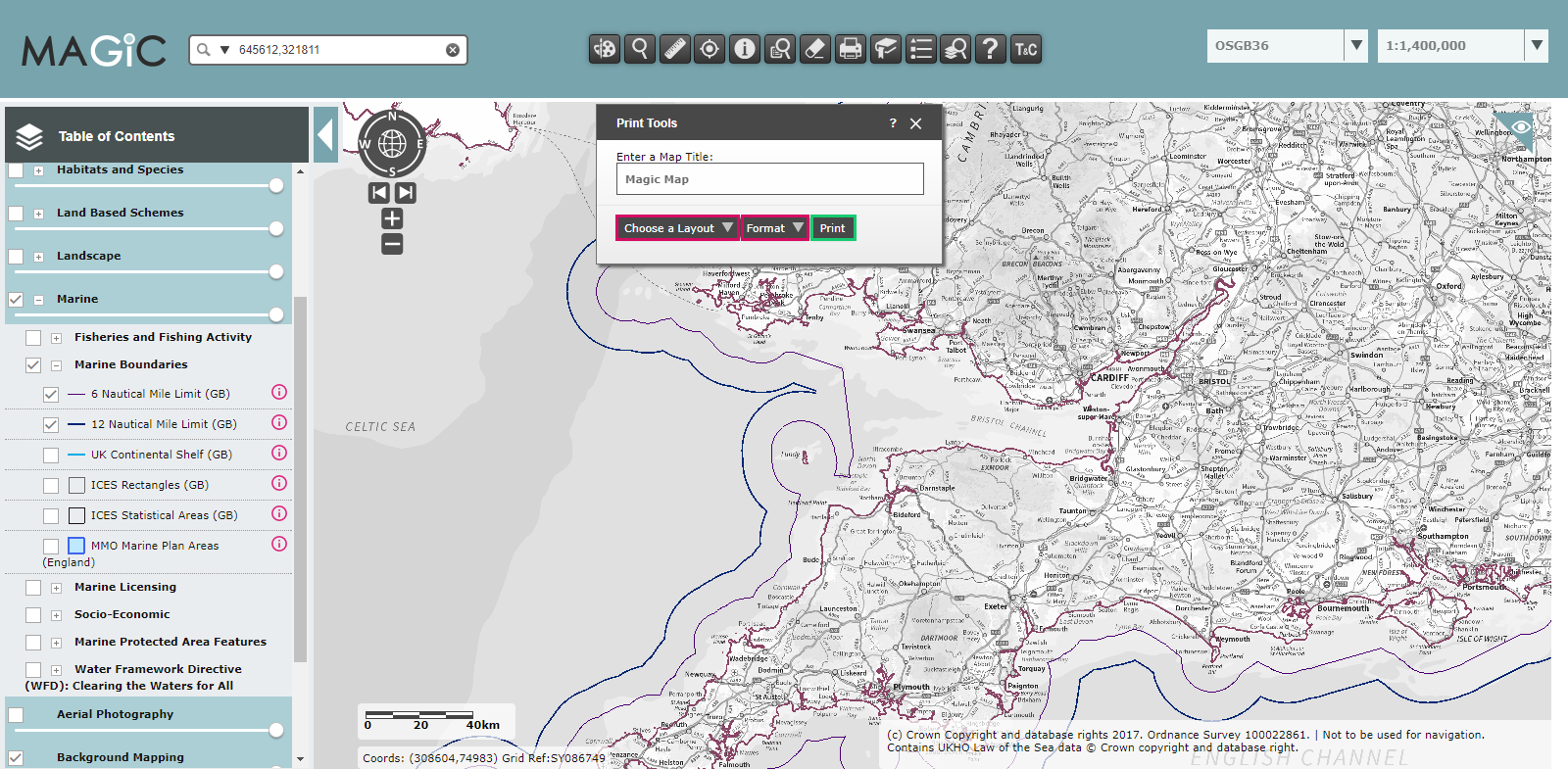Collapse the Marine group

click(38, 300)
